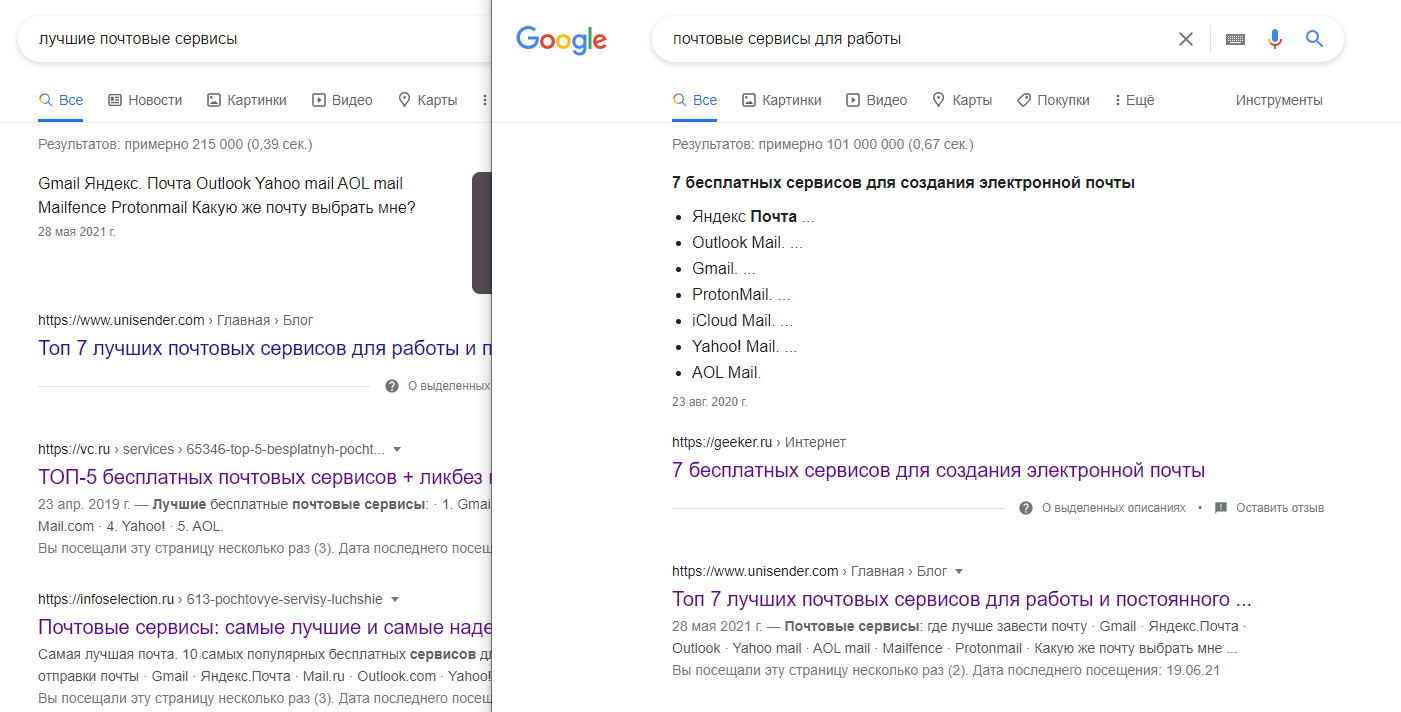Click the Оставить отзыв feedback link
This screenshot has height=712, width=1401.
pyautogui.click(x=1269, y=508)
